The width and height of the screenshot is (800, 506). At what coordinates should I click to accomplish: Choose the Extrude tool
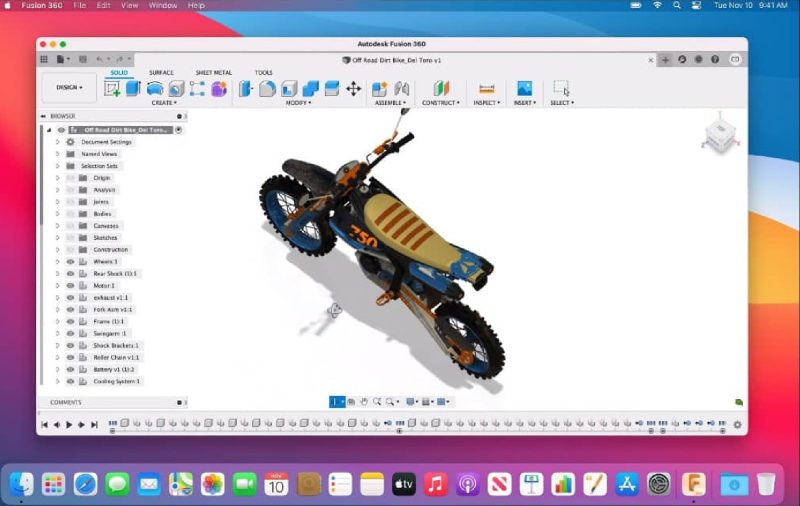[133, 88]
